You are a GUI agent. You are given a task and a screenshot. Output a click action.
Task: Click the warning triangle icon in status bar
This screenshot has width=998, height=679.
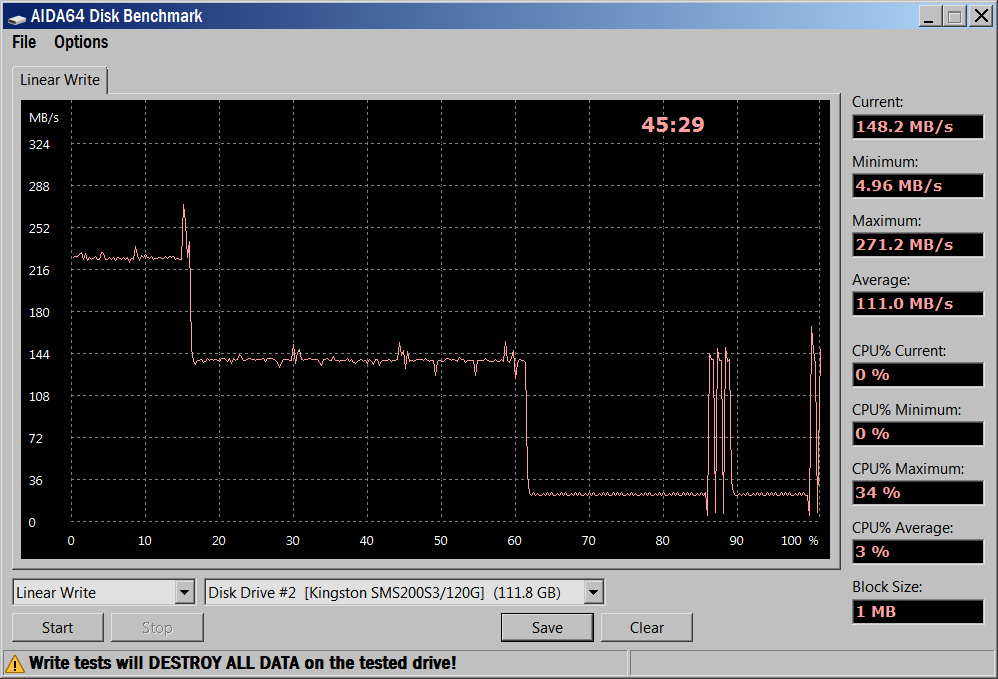15,664
